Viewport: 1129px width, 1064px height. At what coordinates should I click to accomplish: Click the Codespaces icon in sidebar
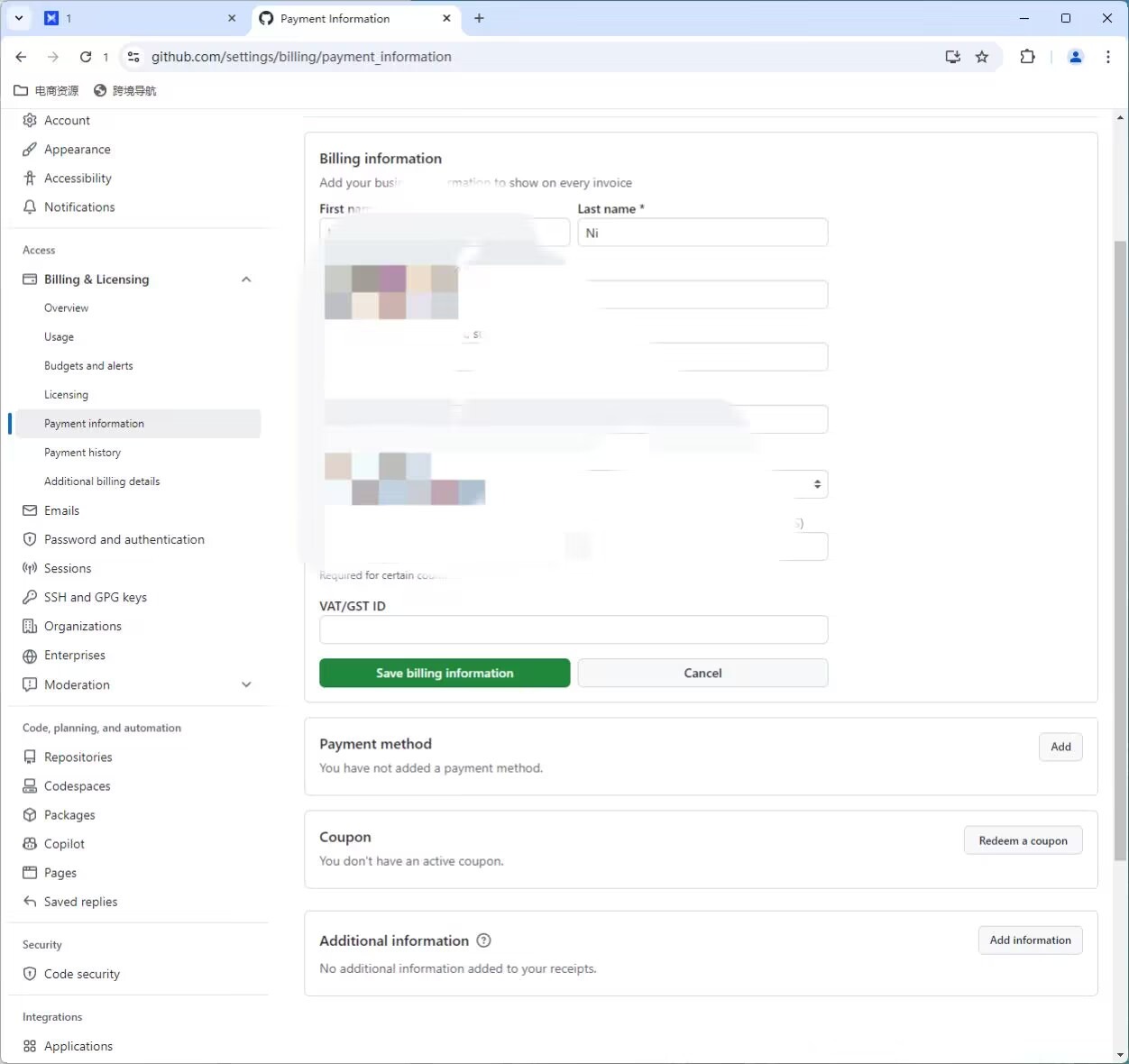point(30,786)
